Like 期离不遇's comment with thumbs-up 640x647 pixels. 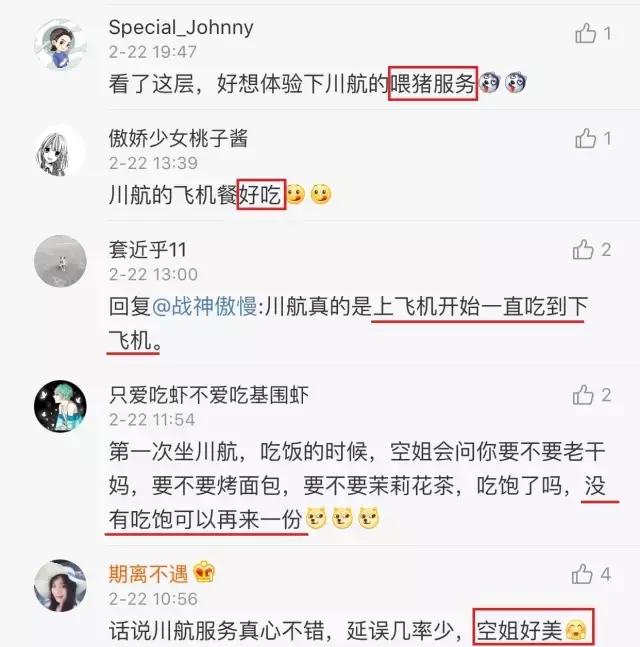point(582,574)
